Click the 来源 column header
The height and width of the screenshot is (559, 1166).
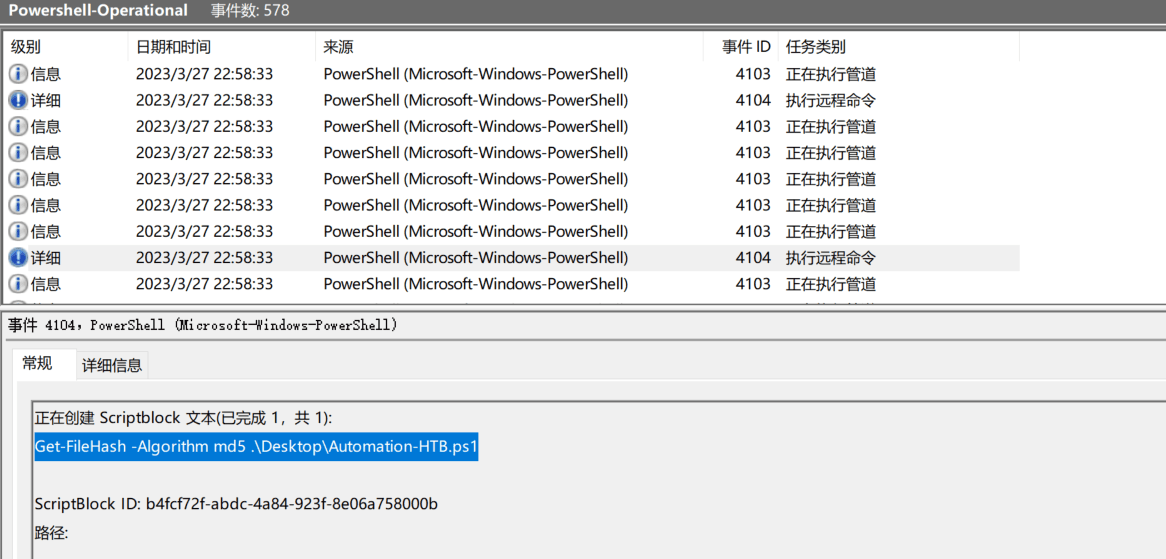click(x=338, y=47)
